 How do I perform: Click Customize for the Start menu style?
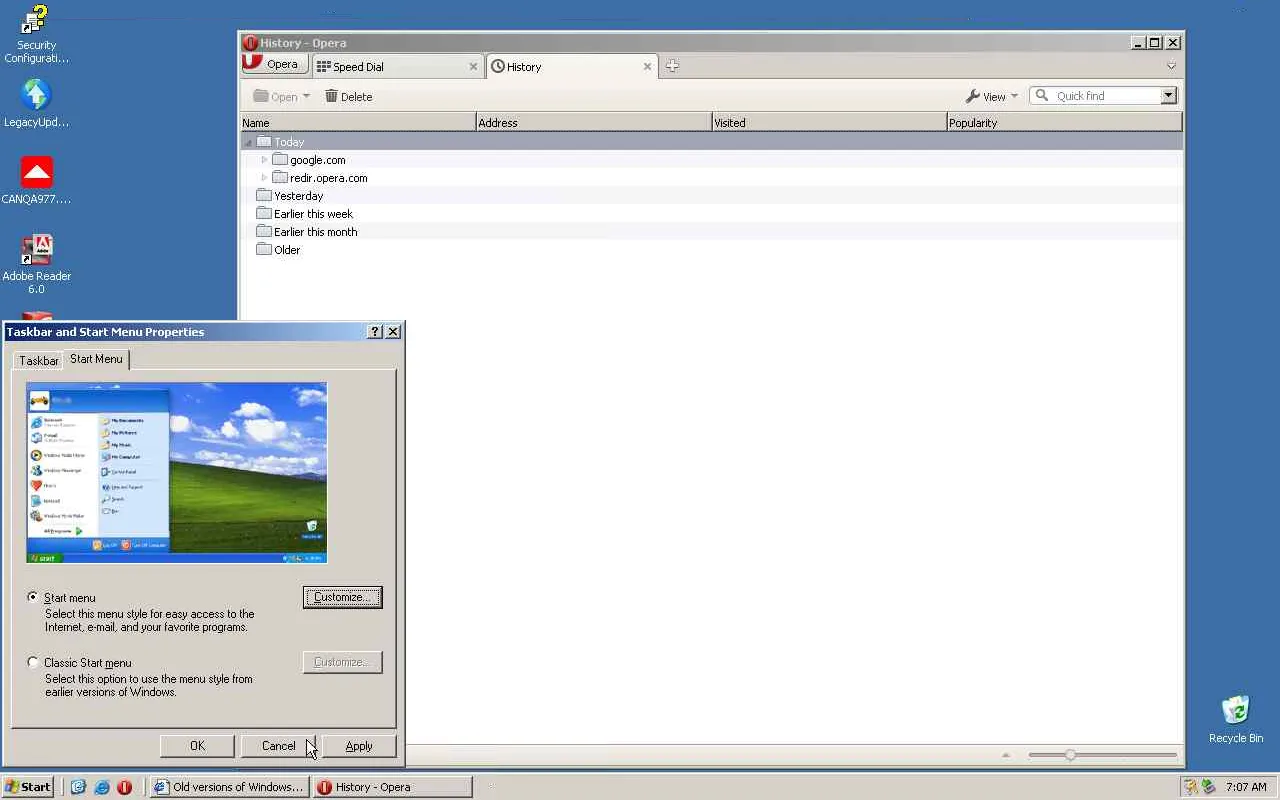tap(342, 597)
